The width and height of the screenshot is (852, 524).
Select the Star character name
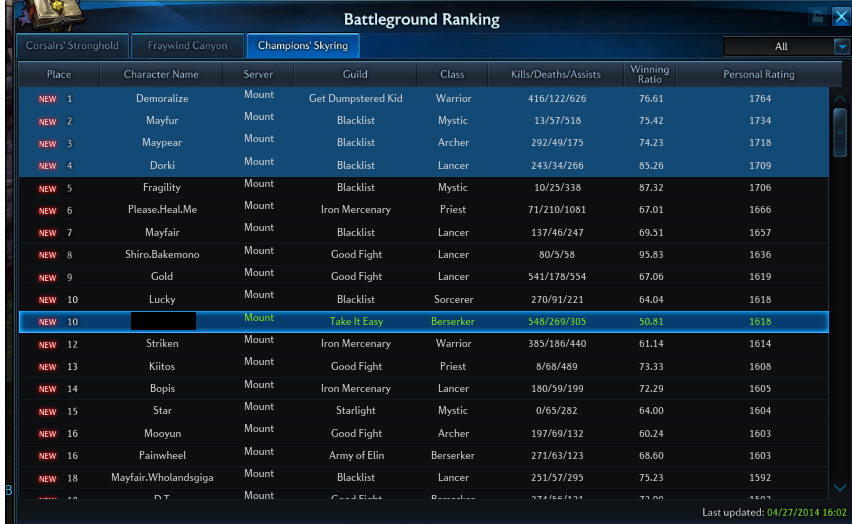tap(162, 410)
